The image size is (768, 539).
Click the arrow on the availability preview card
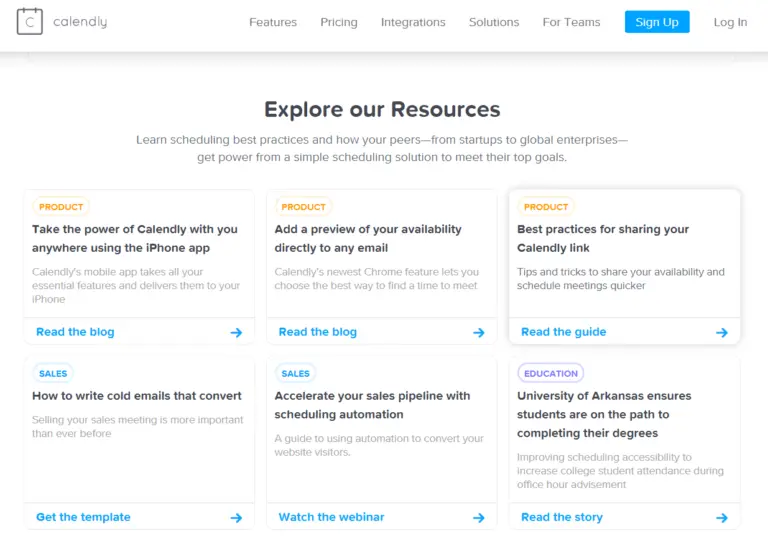[x=479, y=333]
